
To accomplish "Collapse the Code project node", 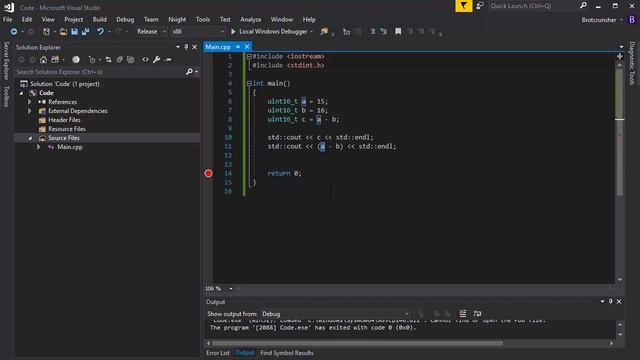I will [x=21, y=93].
